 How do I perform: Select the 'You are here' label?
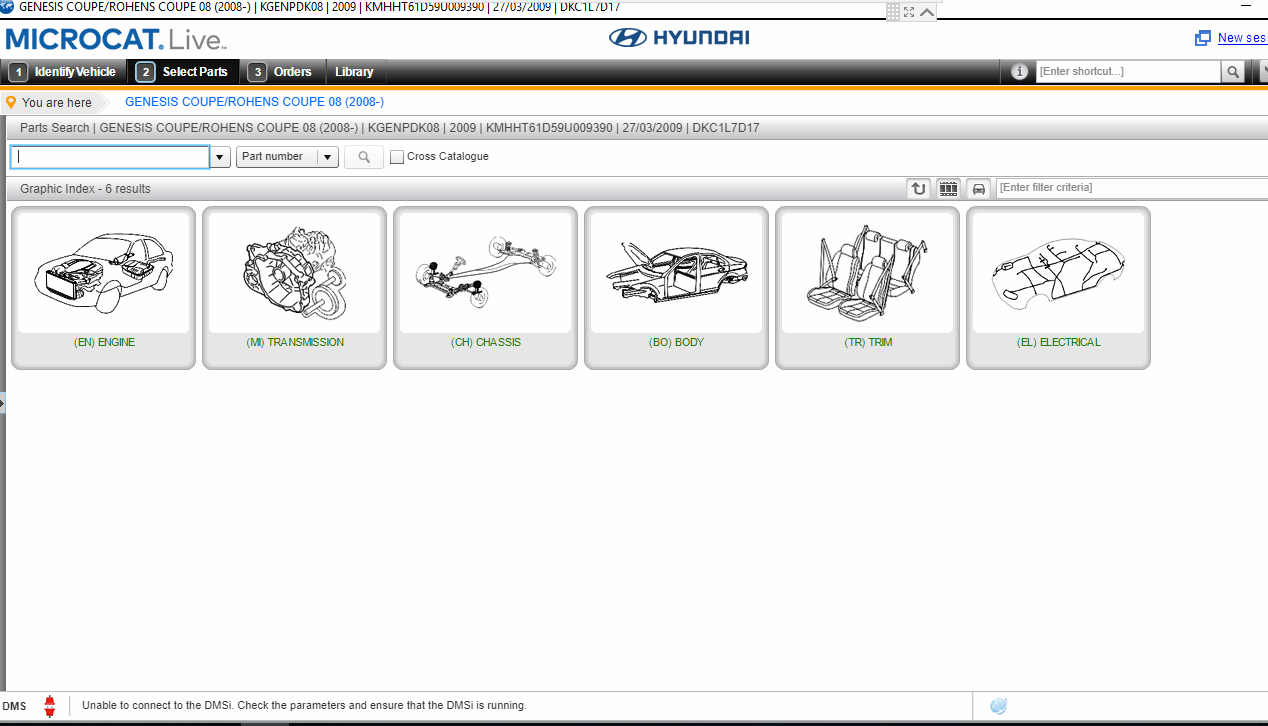pyautogui.click(x=56, y=103)
